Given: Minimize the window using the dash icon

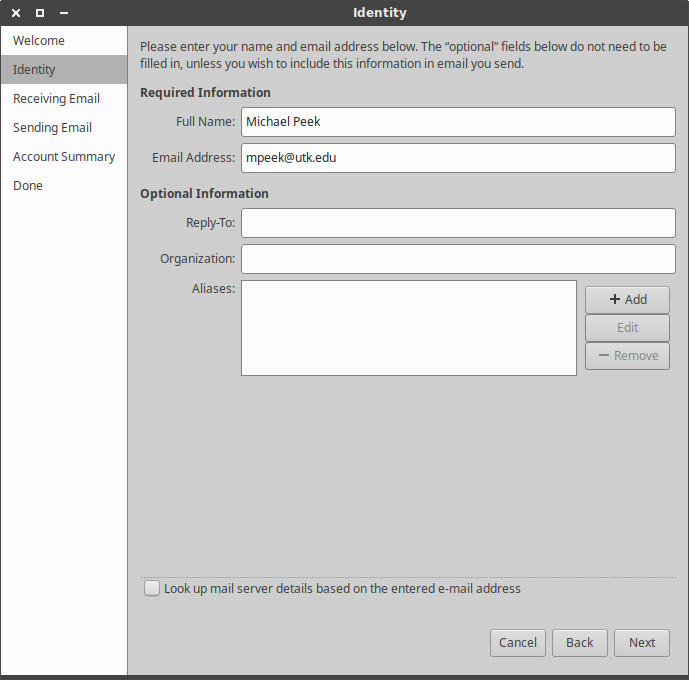Looking at the screenshot, I should [x=64, y=13].
